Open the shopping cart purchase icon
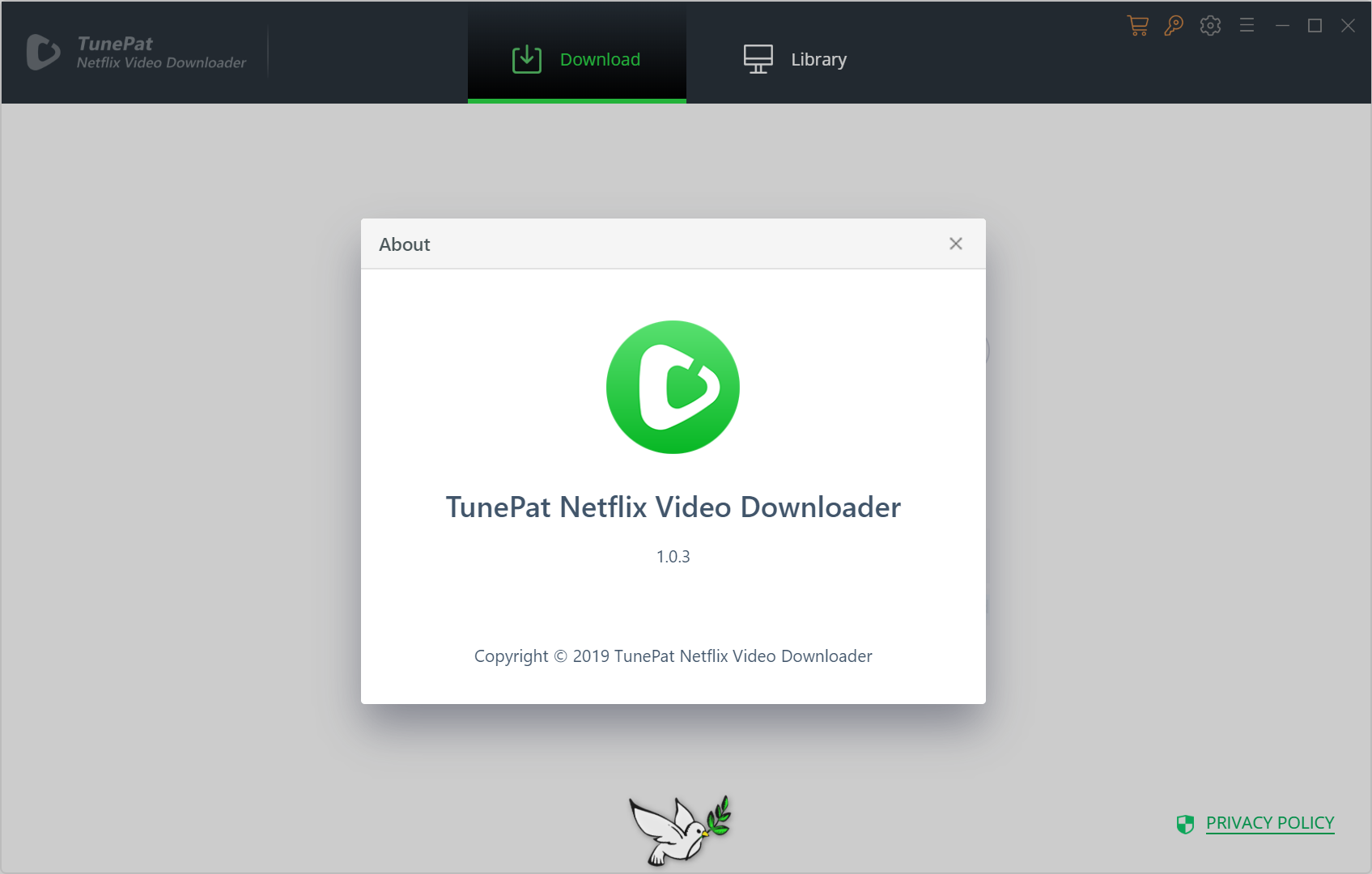 click(1138, 26)
